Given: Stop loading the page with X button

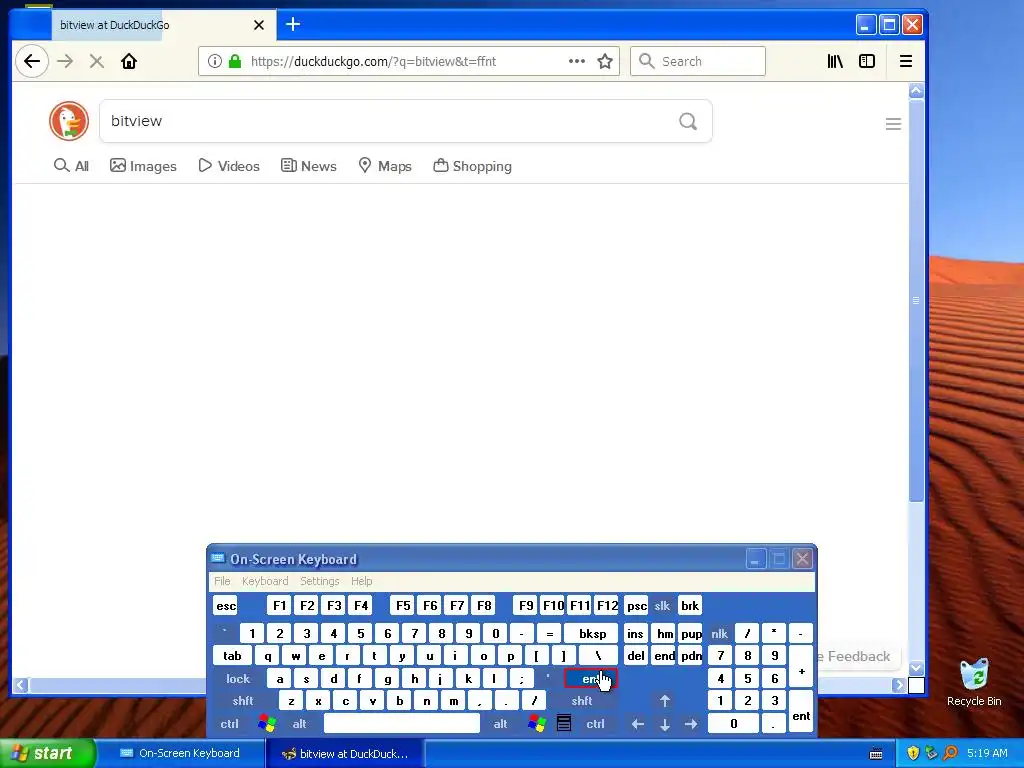Looking at the screenshot, I should coord(97,61).
